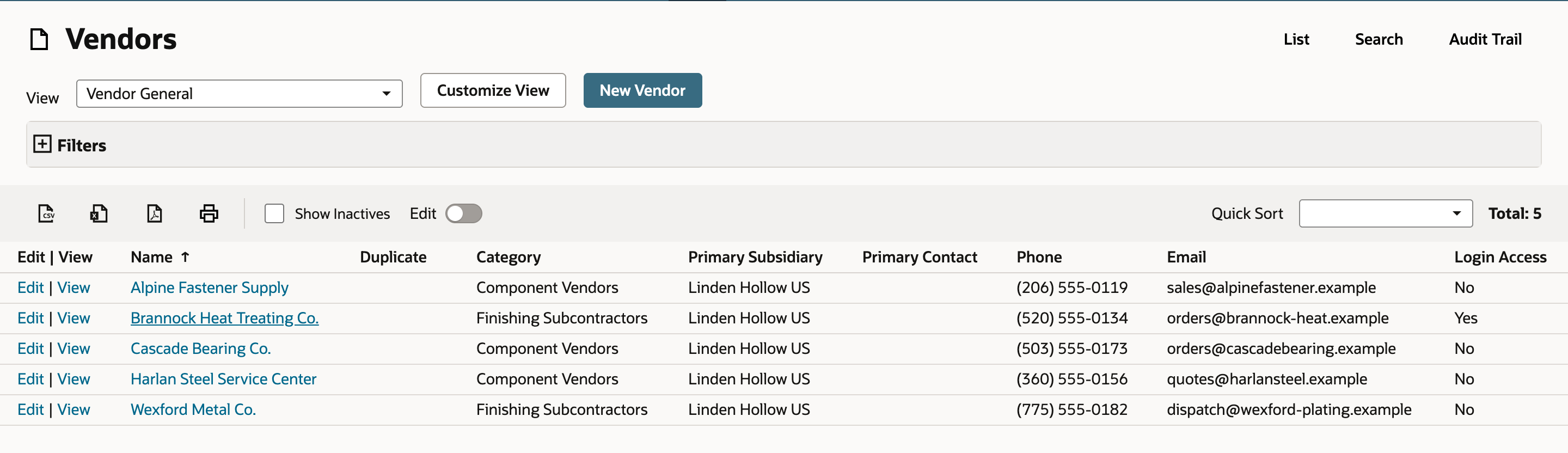Screen dimensions: 1568x453
Task: Sort by the Primary Contact column header
Action: pyautogui.click(x=919, y=257)
